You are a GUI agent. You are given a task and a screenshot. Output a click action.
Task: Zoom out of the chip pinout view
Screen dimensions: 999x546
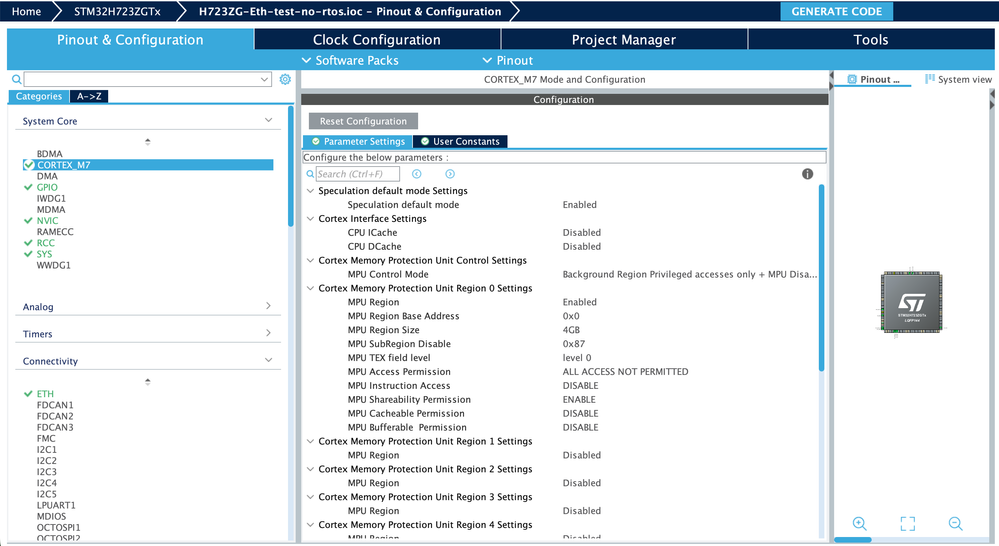[955, 524]
